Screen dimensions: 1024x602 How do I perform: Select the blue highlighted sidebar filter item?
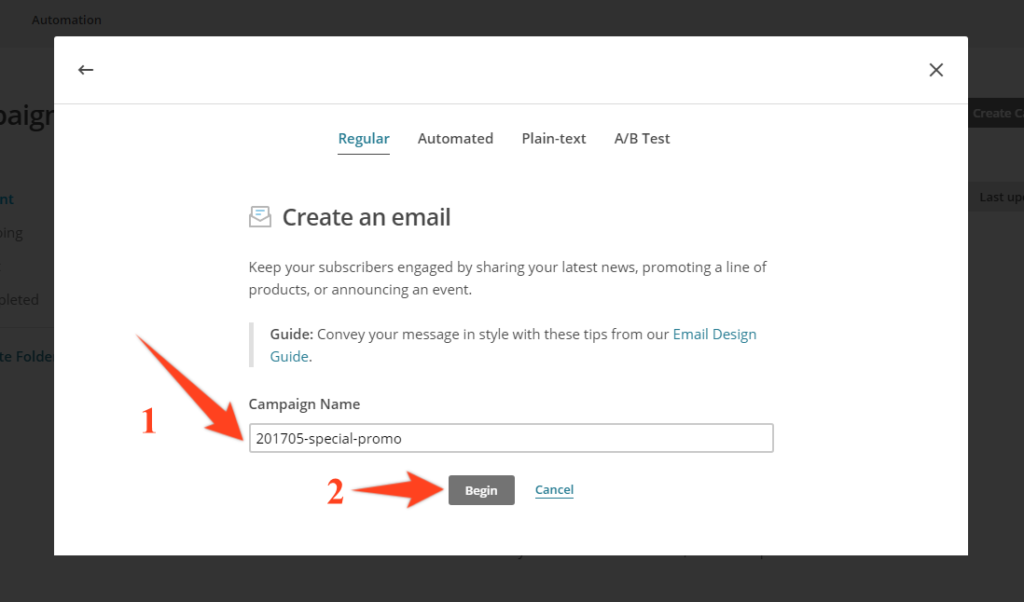click(x=7, y=199)
